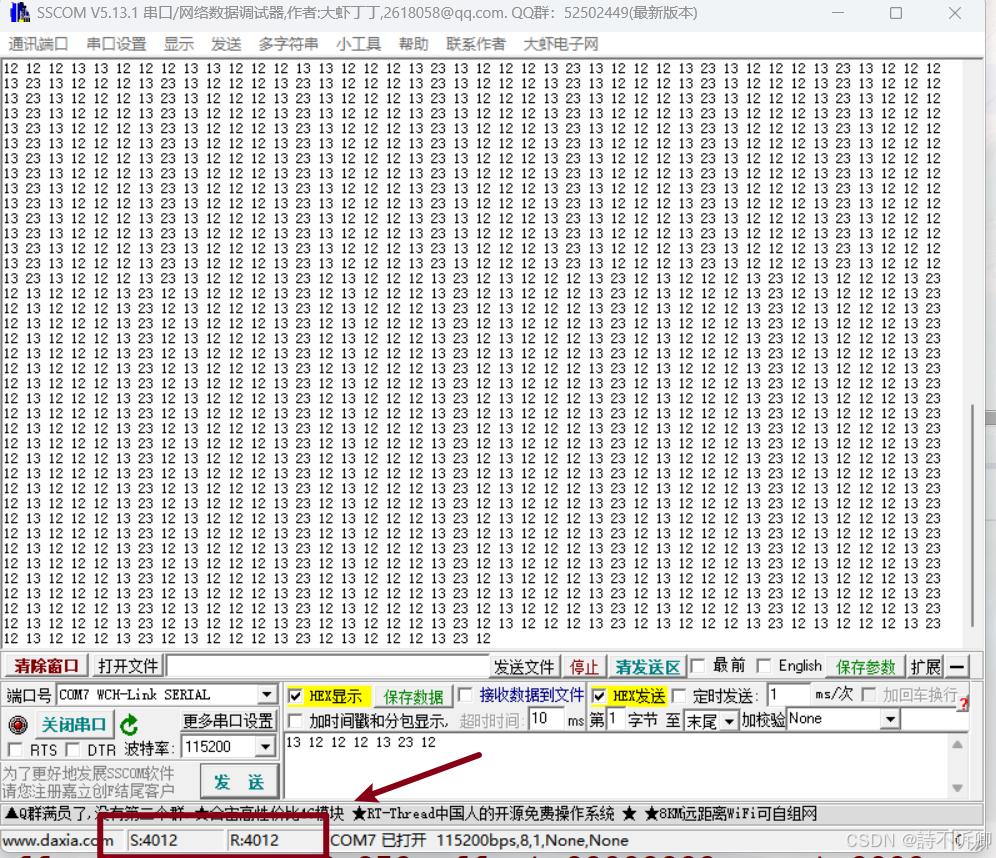Open the 小工具 menu
The width and height of the screenshot is (996, 858).
point(358,44)
